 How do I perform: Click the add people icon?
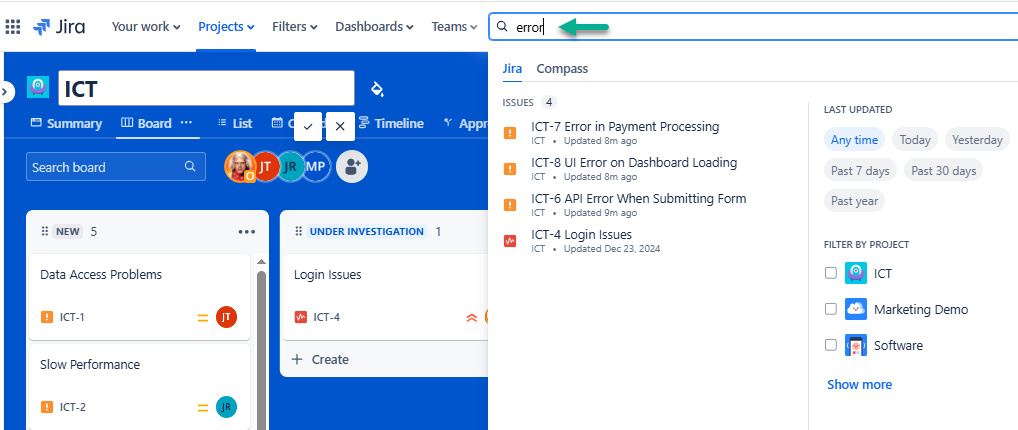(352, 167)
